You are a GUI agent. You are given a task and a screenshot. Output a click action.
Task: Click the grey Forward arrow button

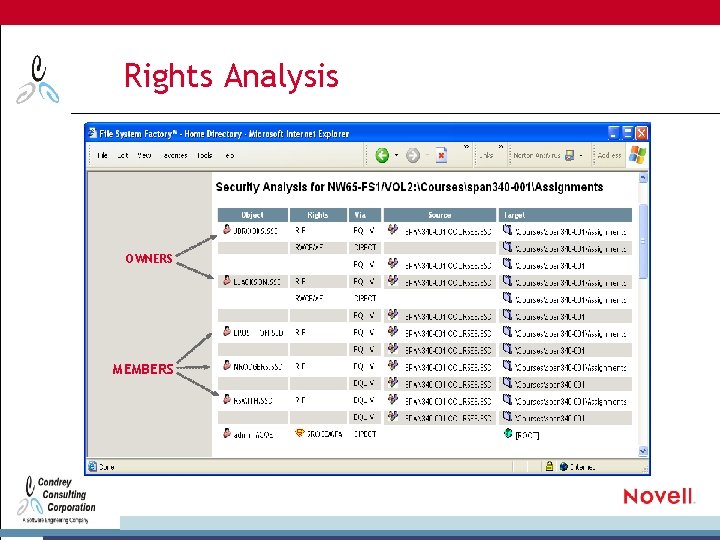(x=413, y=156)
